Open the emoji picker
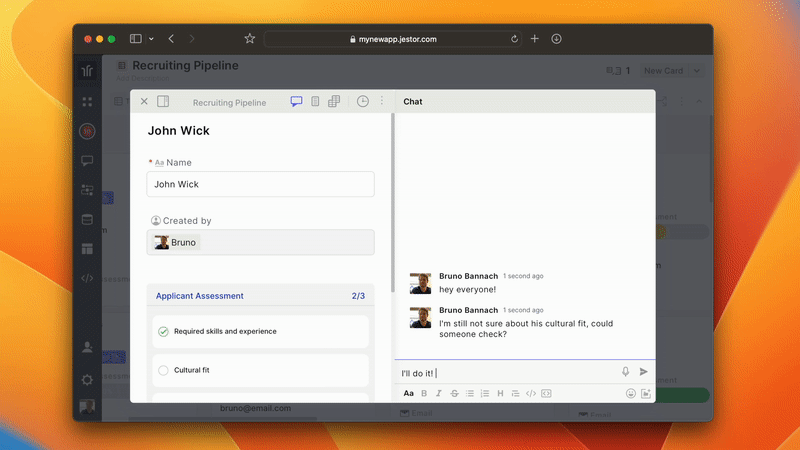 pyautogui.click(x=631, y=393)
